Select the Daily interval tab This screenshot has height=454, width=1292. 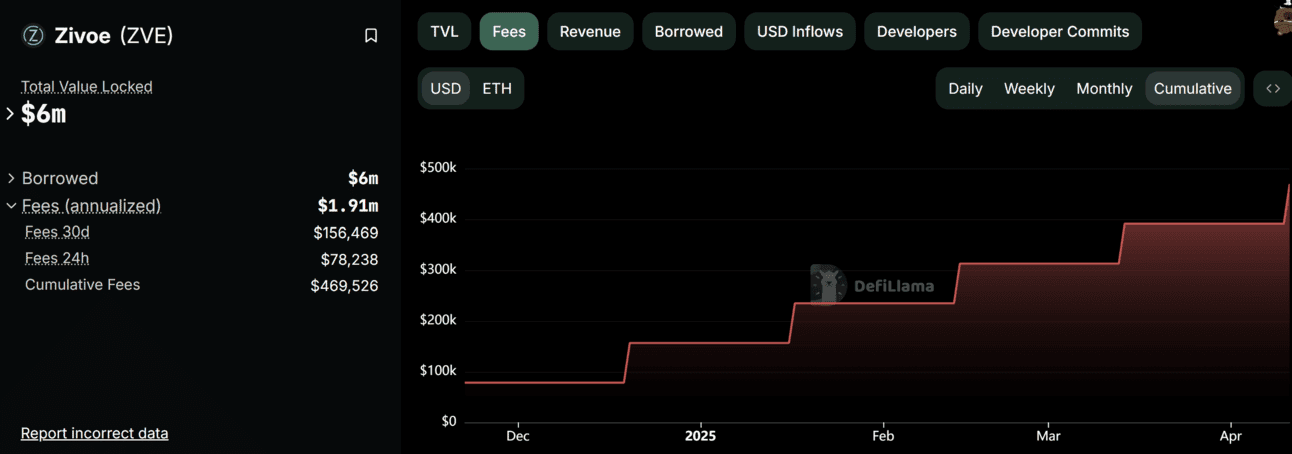pyautogui.click(x=965, y=88)
